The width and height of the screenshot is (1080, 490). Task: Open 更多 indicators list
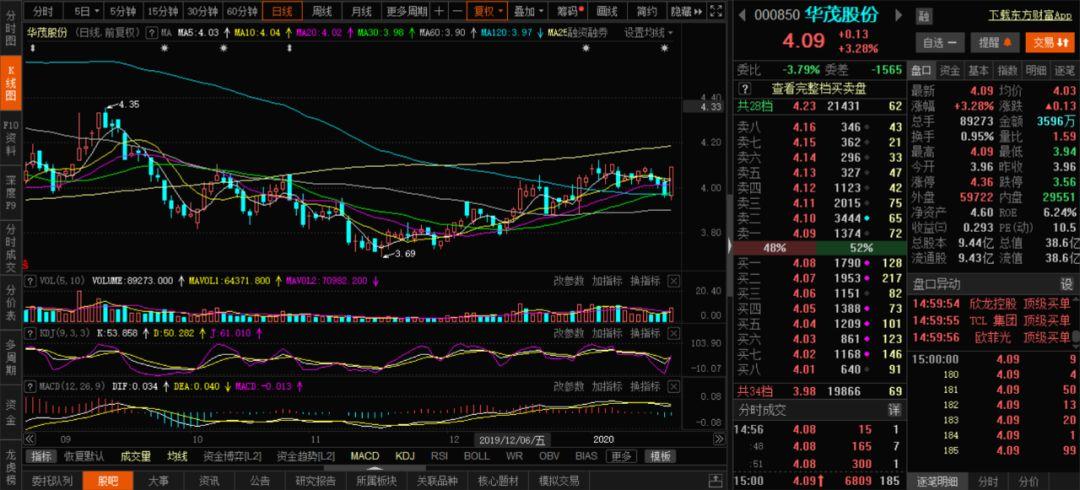pos(621,456)
